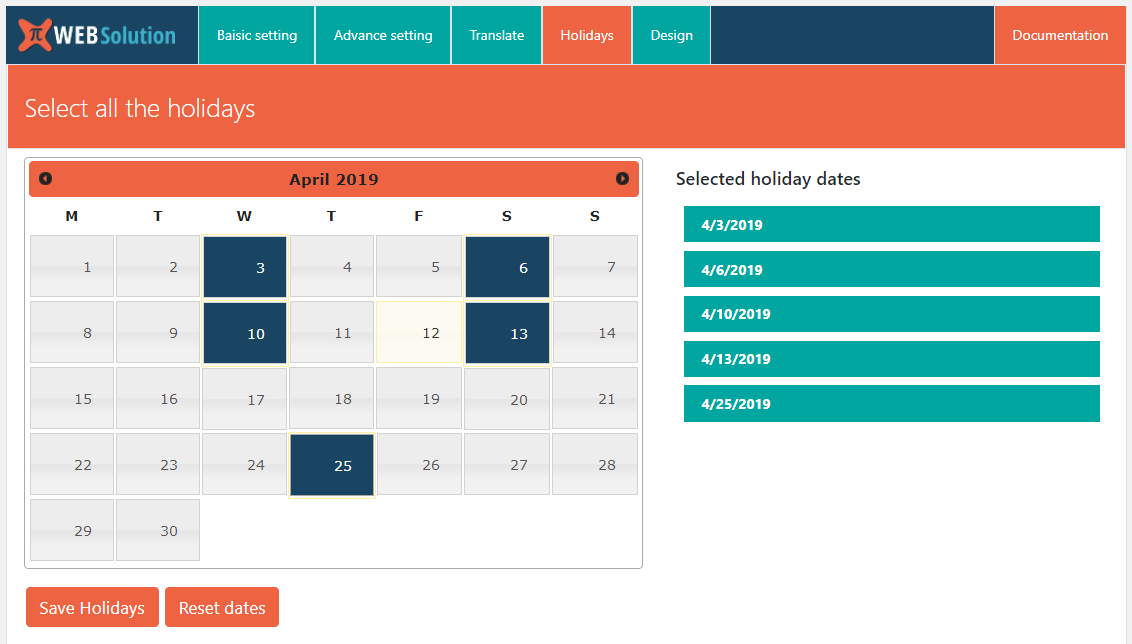Click the 4/6/2019 selected holiday entry
Screen dimensions: 1132x644
892,269
